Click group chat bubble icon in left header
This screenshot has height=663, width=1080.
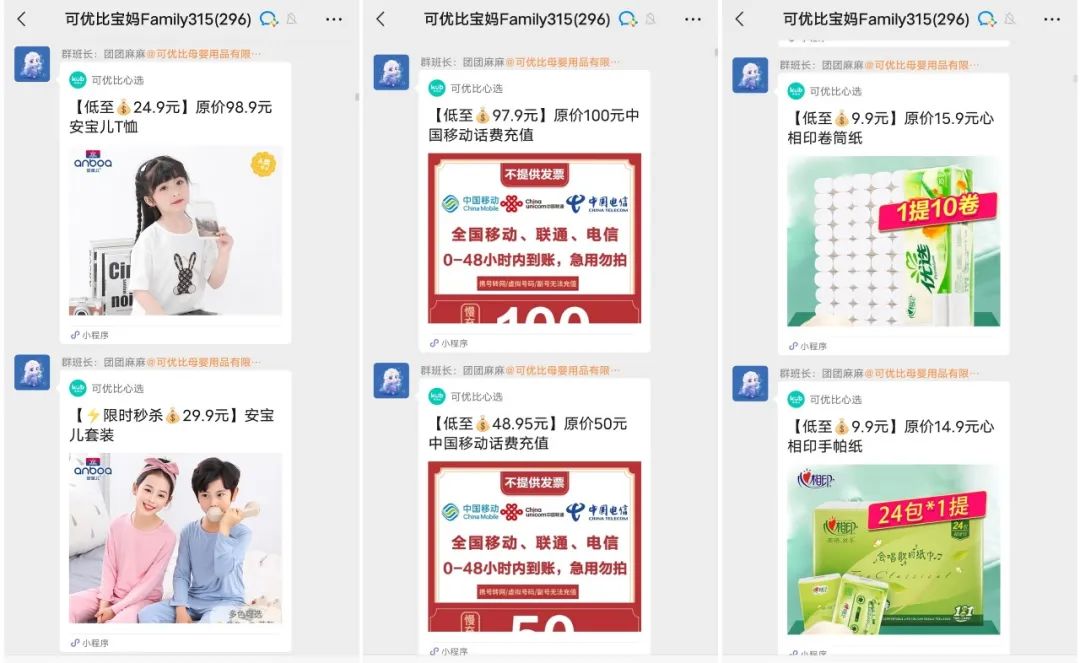coord(269,19)
